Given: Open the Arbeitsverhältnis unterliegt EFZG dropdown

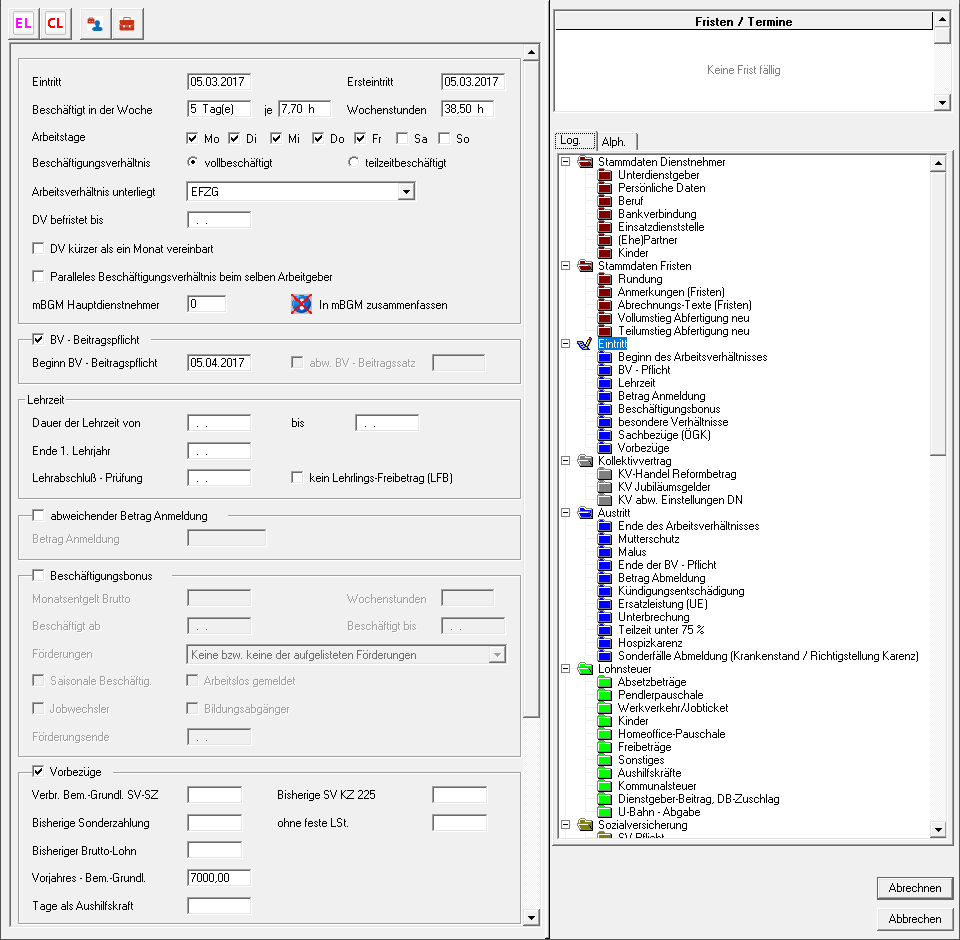Looking at the screenshot, I should [405, 192].
